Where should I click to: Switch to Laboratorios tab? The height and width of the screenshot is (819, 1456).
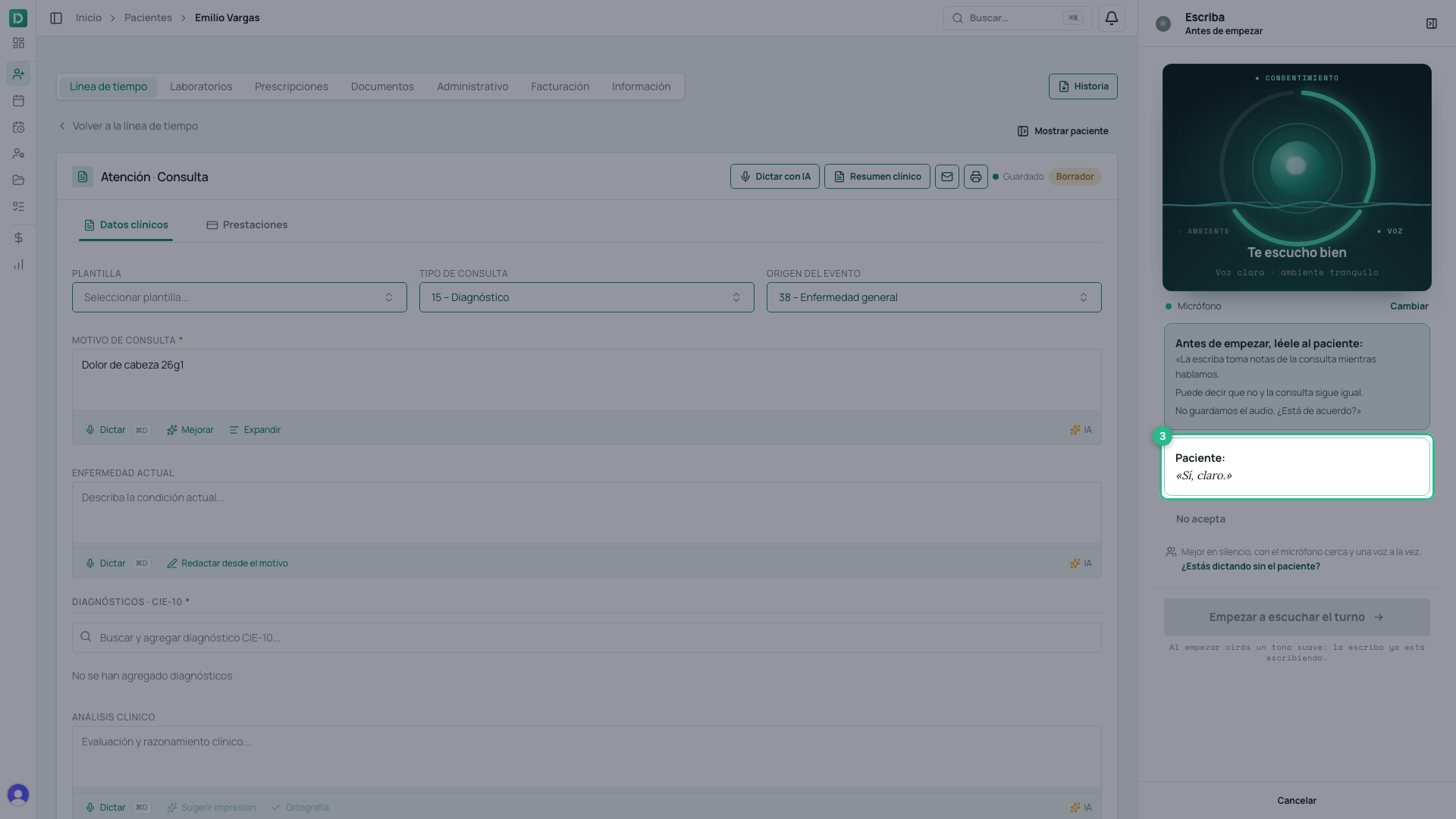click(x=201, y=86)
